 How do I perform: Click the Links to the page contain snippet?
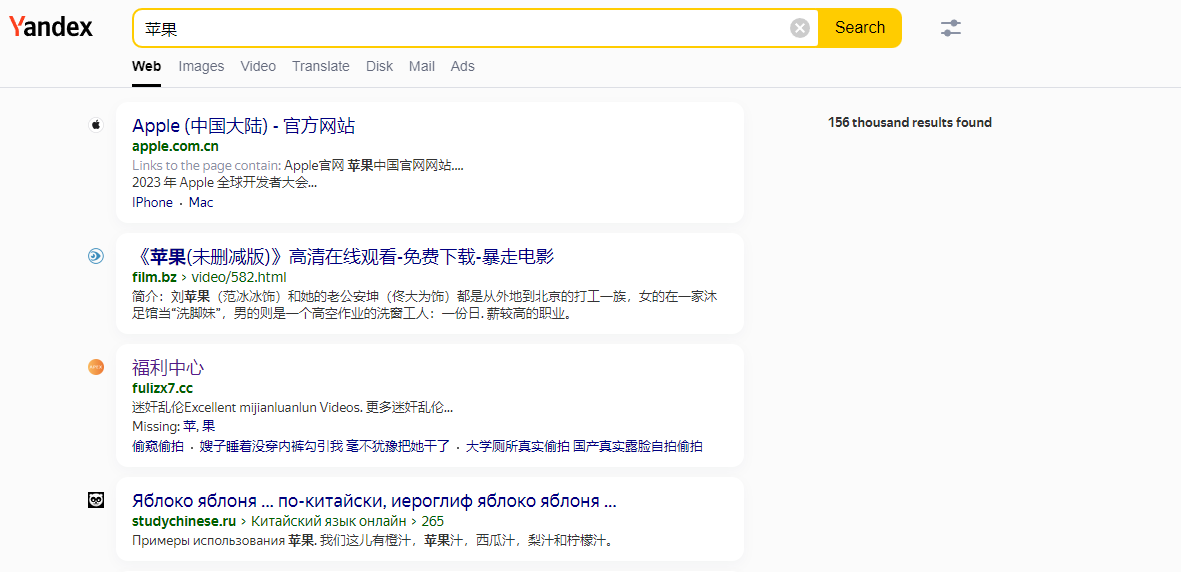[x=298, y=165]
